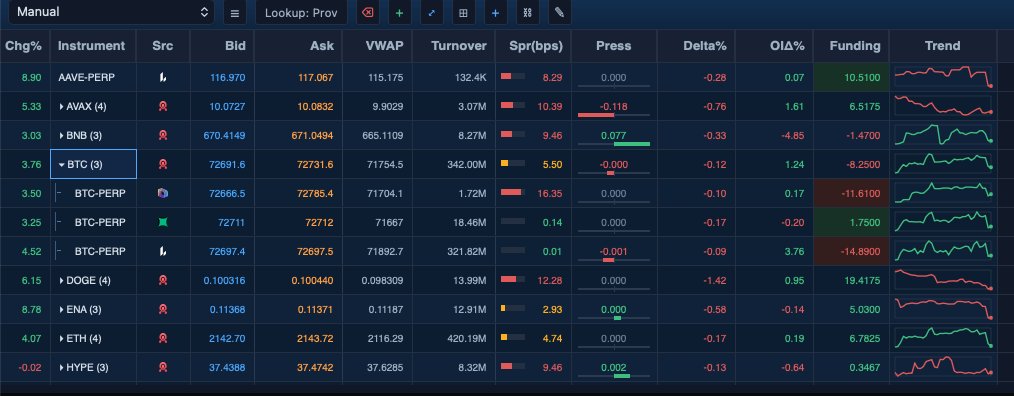Expand the HYPE (3) group
Screen dimensions: 1014x396
click(x=61, y=368)
